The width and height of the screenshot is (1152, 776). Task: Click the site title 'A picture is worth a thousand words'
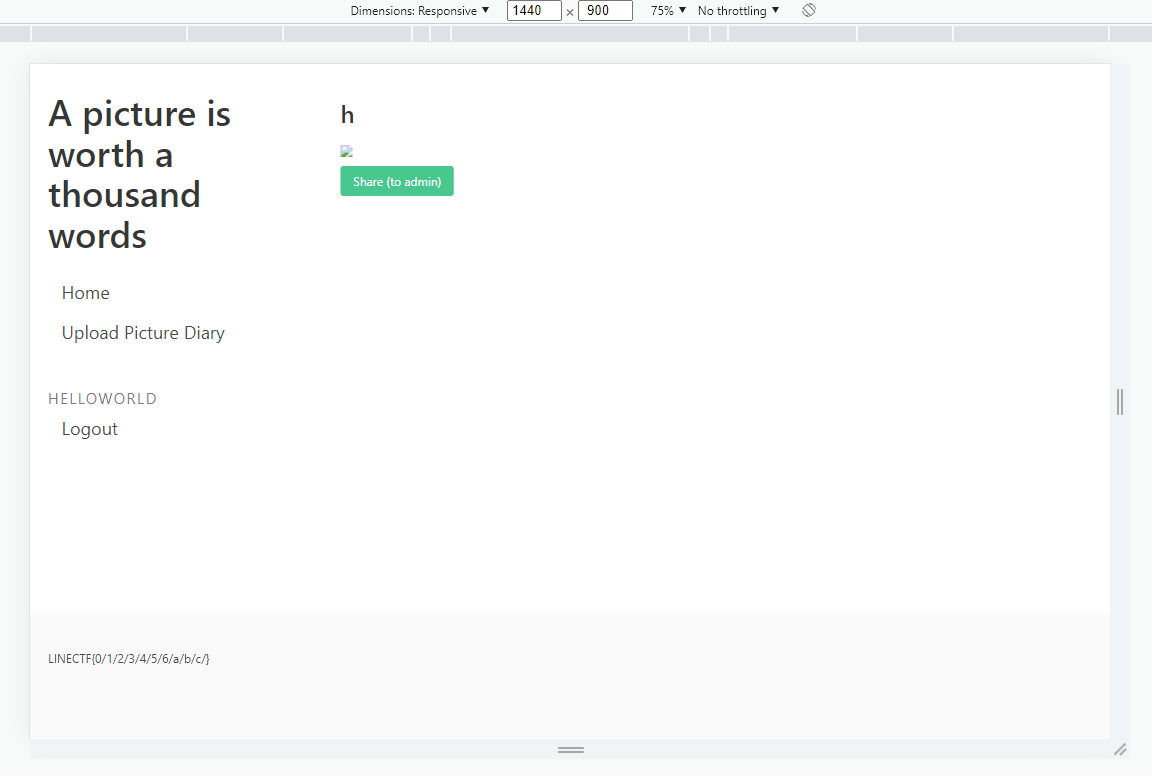tap(139, 175)
